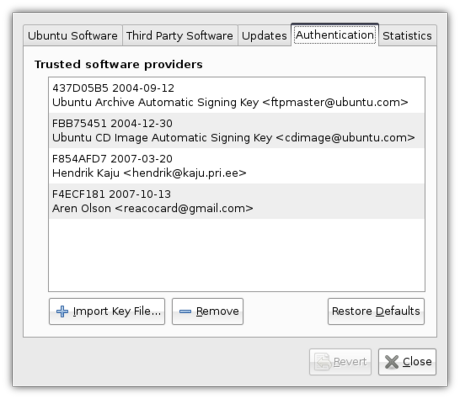
Task: Click the blue minus icon on Remove
Action: tap(185, 312)
